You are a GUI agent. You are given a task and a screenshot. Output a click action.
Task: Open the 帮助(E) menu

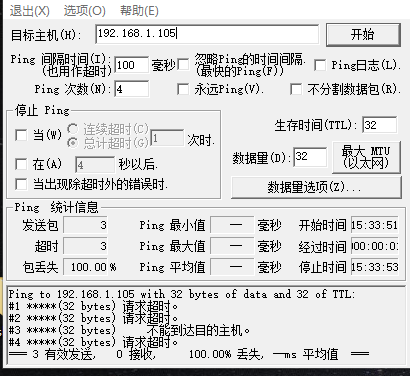tap(139, 11)
